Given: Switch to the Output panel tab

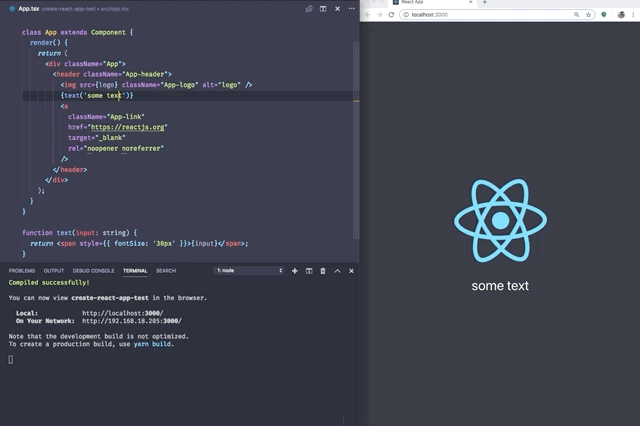Looking at the screenshot, I should tap(54, 271).
